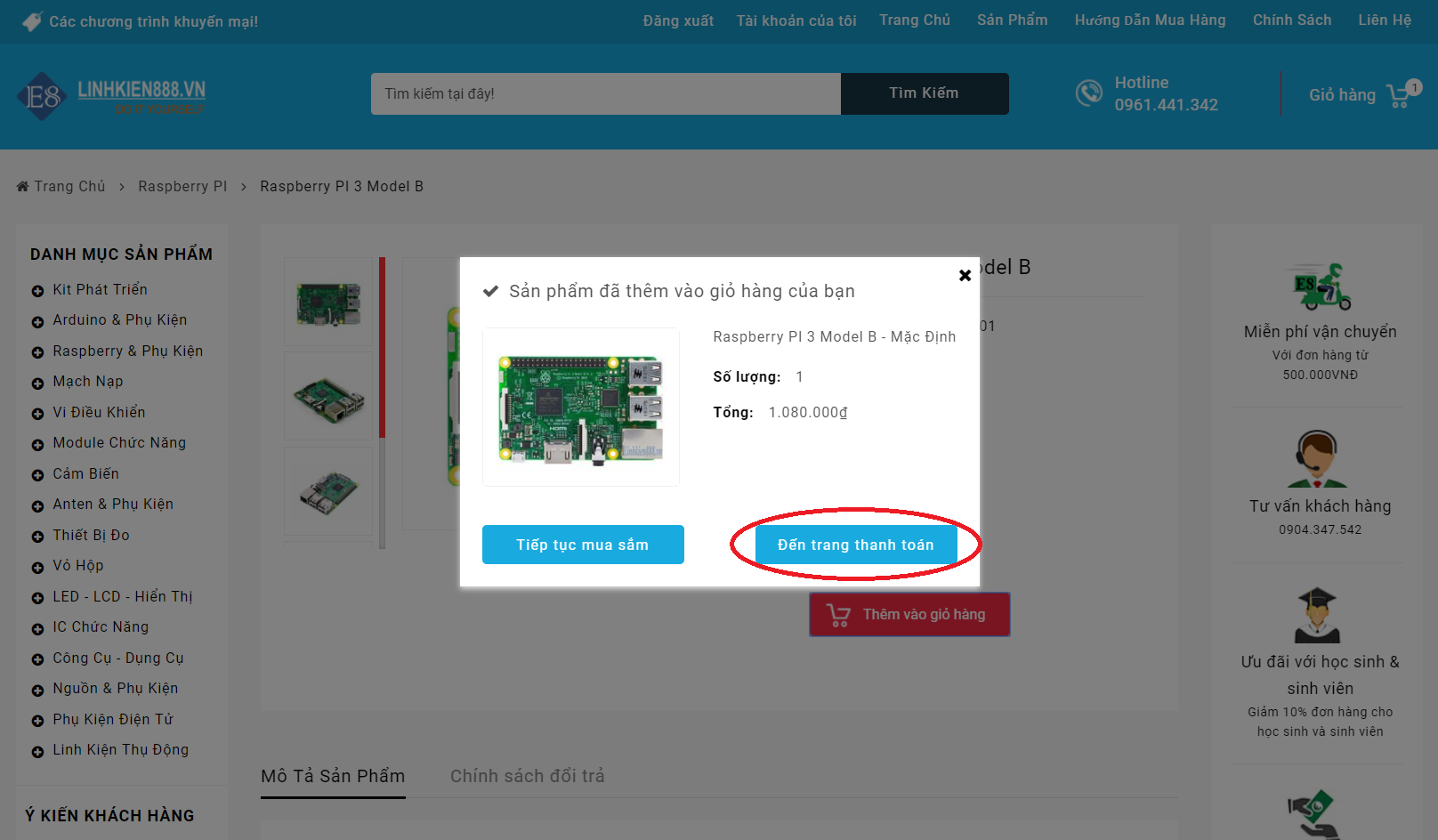Go to Trang Chủ in top menu
This screenshot has height=840, width=1438.
point(915,20)
